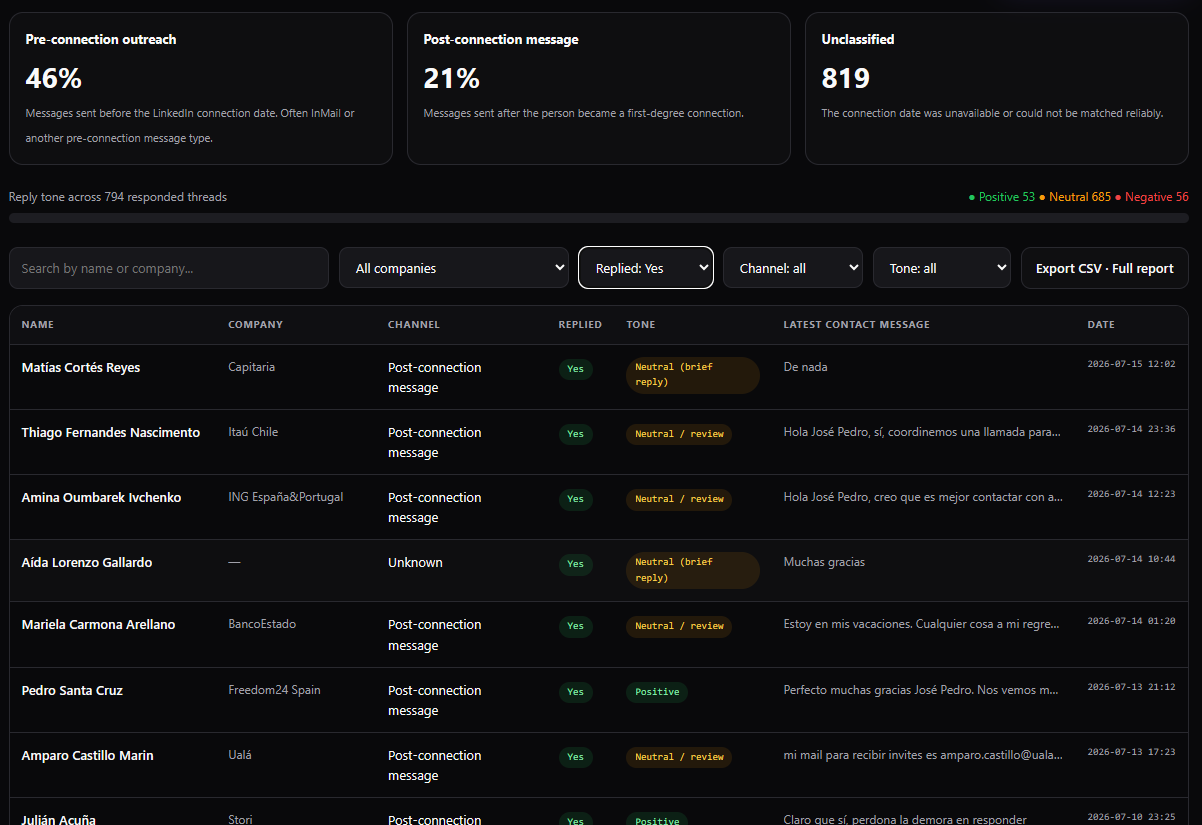Viewport: 1202px width, 825px height.
Task: Open the Channel: all dropdown
Action: (793, 268)
